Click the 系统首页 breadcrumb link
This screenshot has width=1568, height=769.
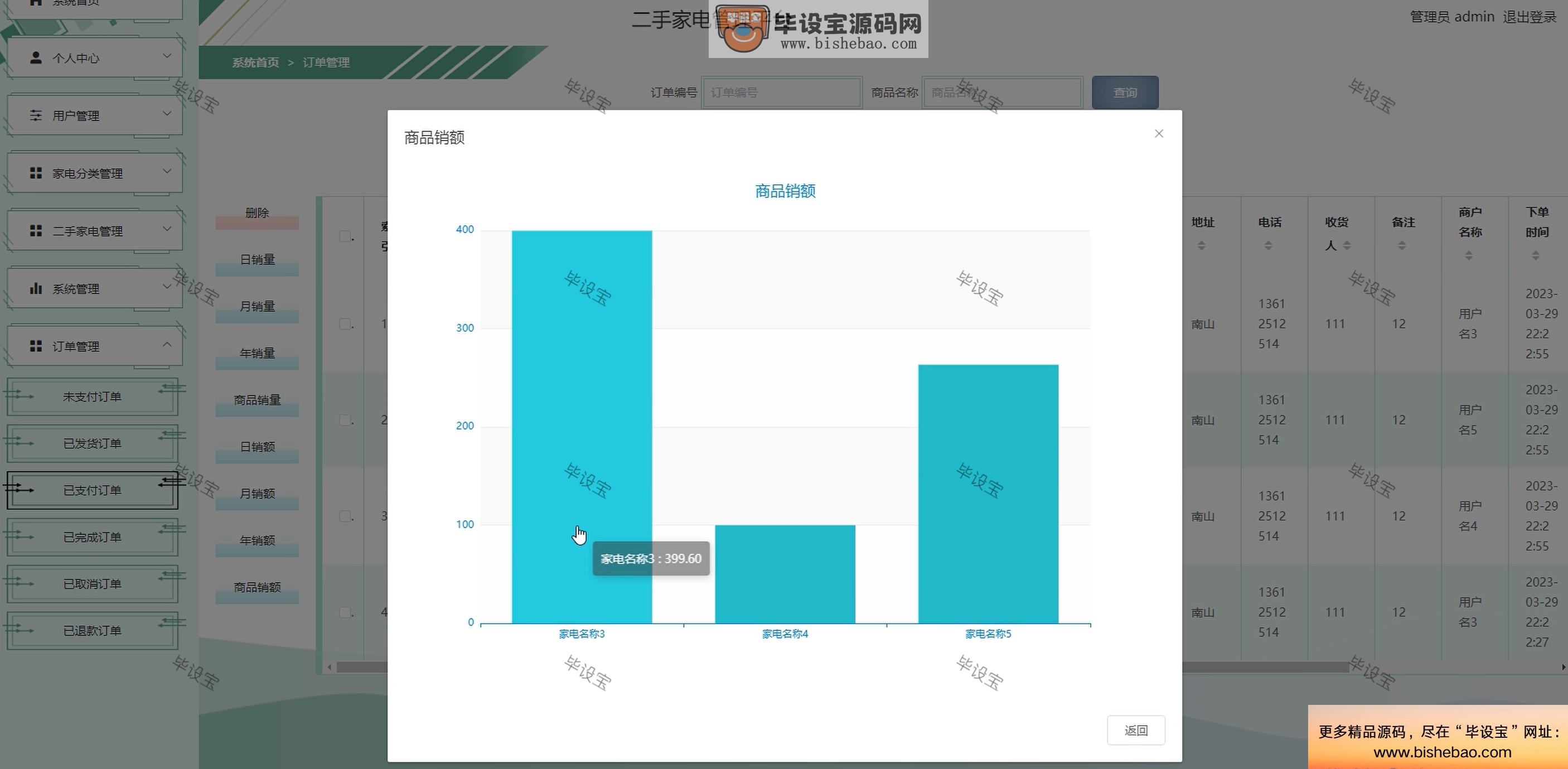tap(255, 62)
